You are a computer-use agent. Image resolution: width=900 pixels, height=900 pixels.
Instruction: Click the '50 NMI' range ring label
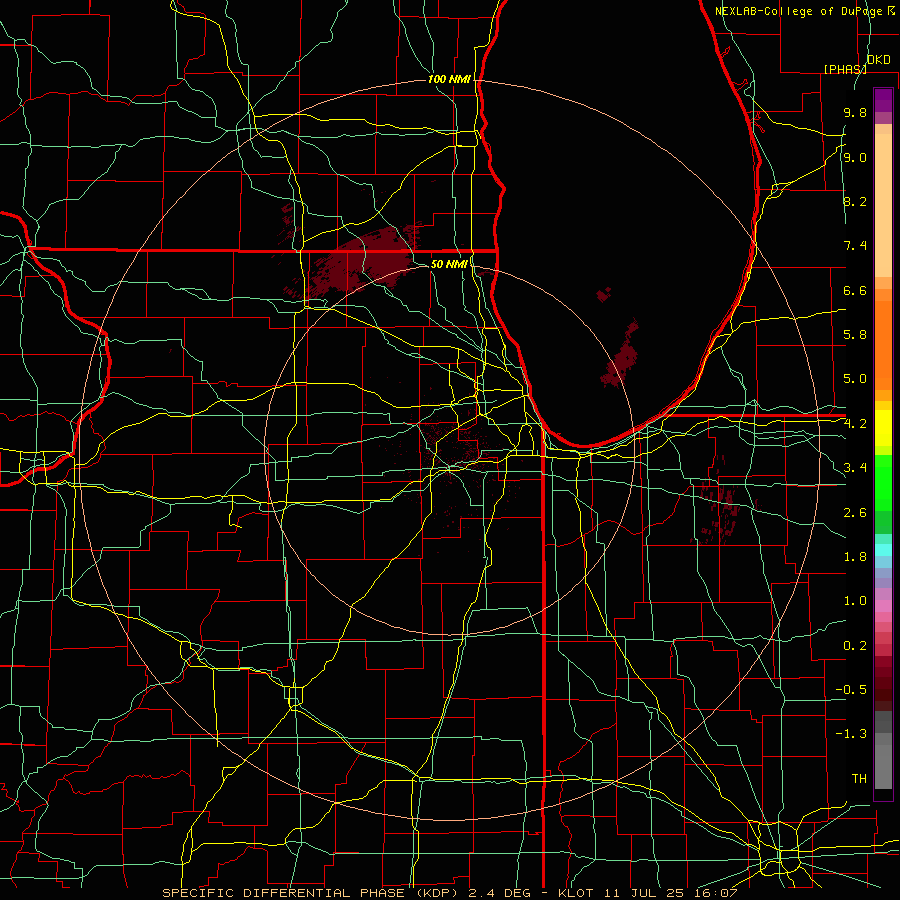click(x=449, y=264)
